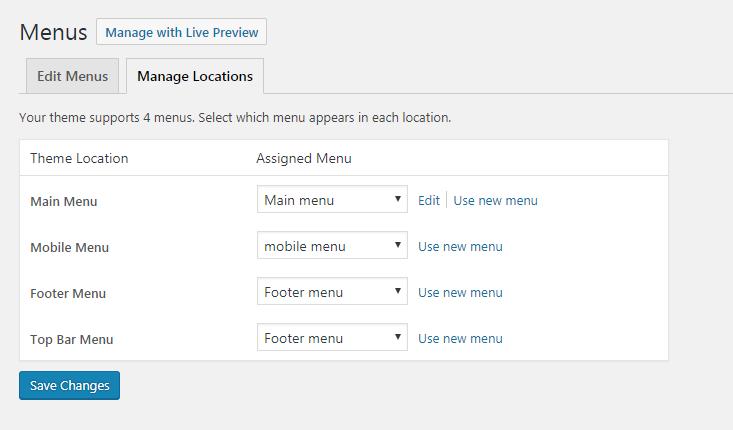733x430 pixels.
Task: Expand the Mobile Menu assigned menu dropdown
Action: click(x=331, y=246)
